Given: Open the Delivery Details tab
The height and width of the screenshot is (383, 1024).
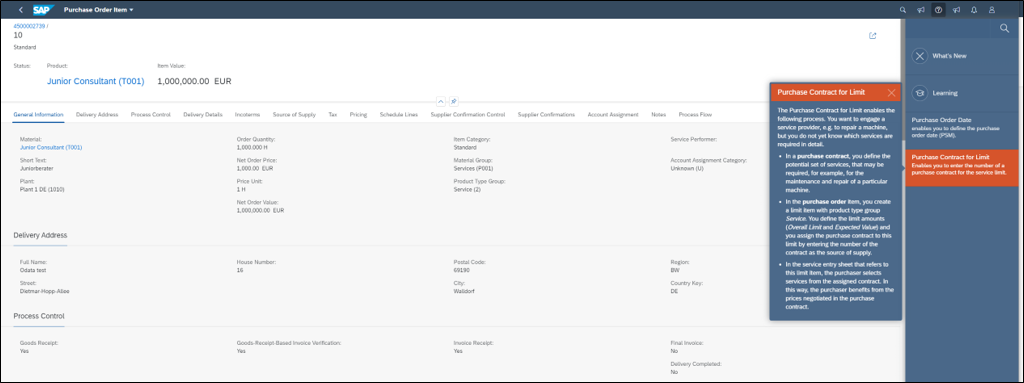Looking at the screenshot, I should 202,114.
